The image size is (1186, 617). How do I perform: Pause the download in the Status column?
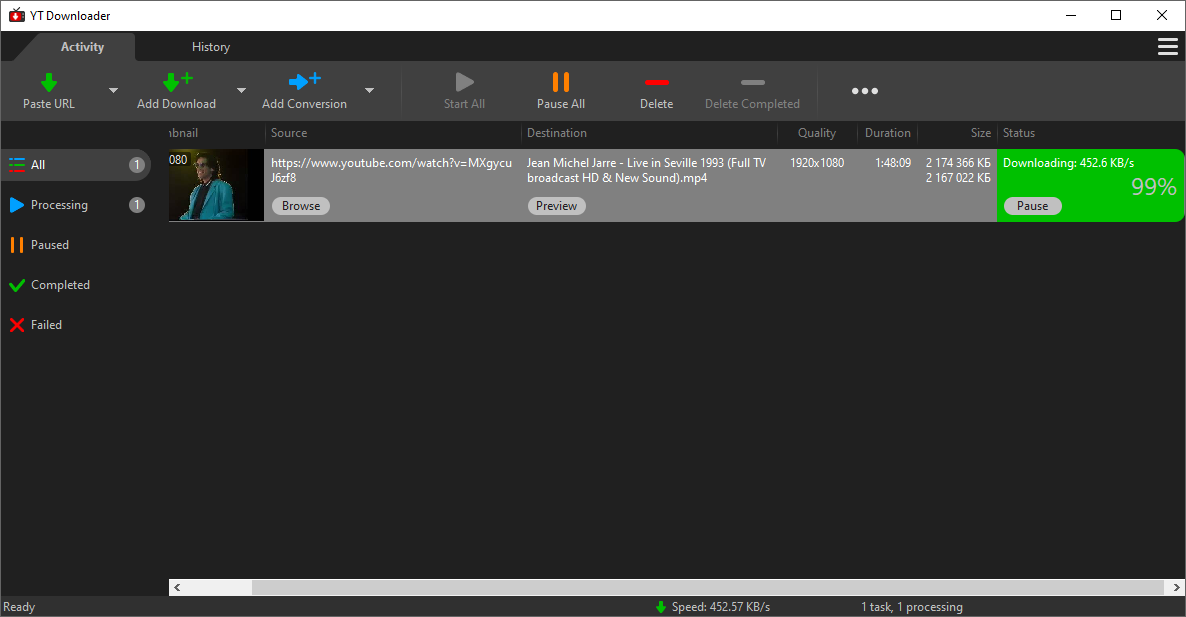1032,206
